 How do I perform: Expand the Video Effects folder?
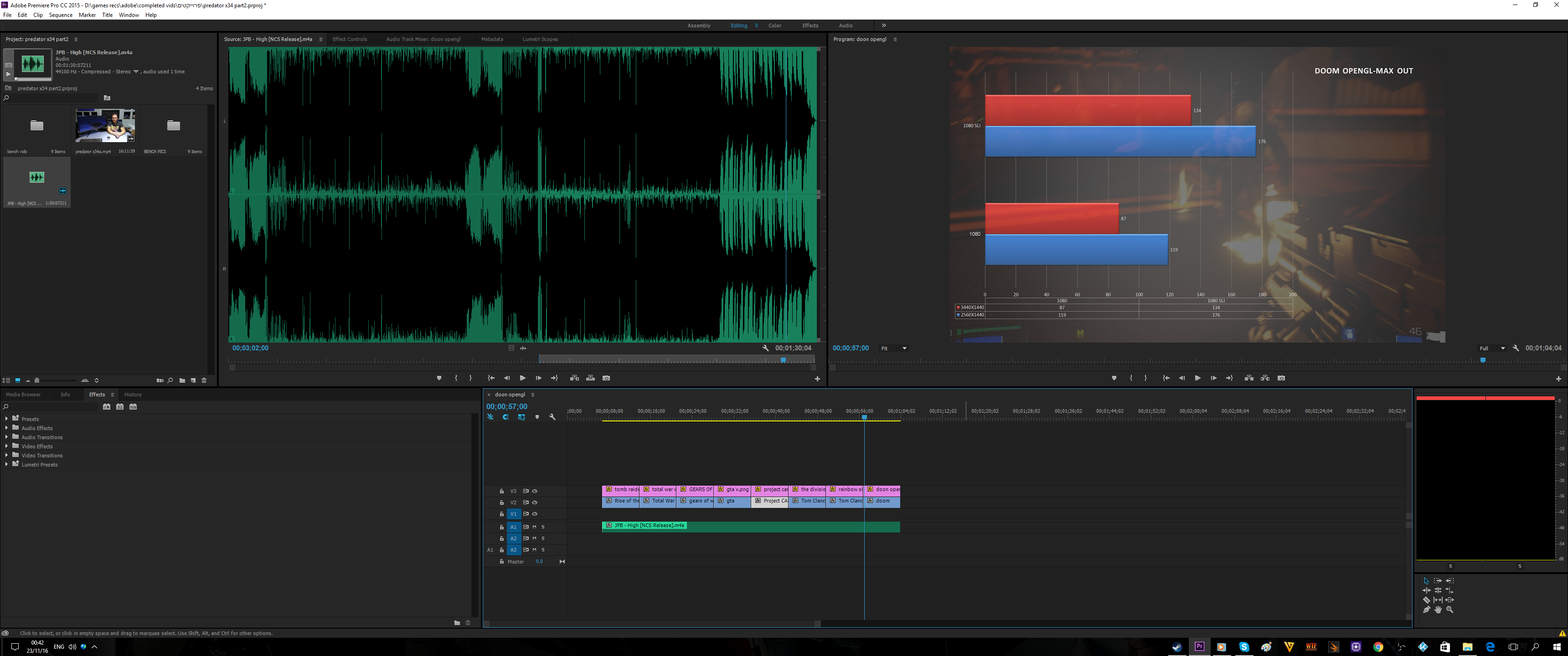point(7,446)
